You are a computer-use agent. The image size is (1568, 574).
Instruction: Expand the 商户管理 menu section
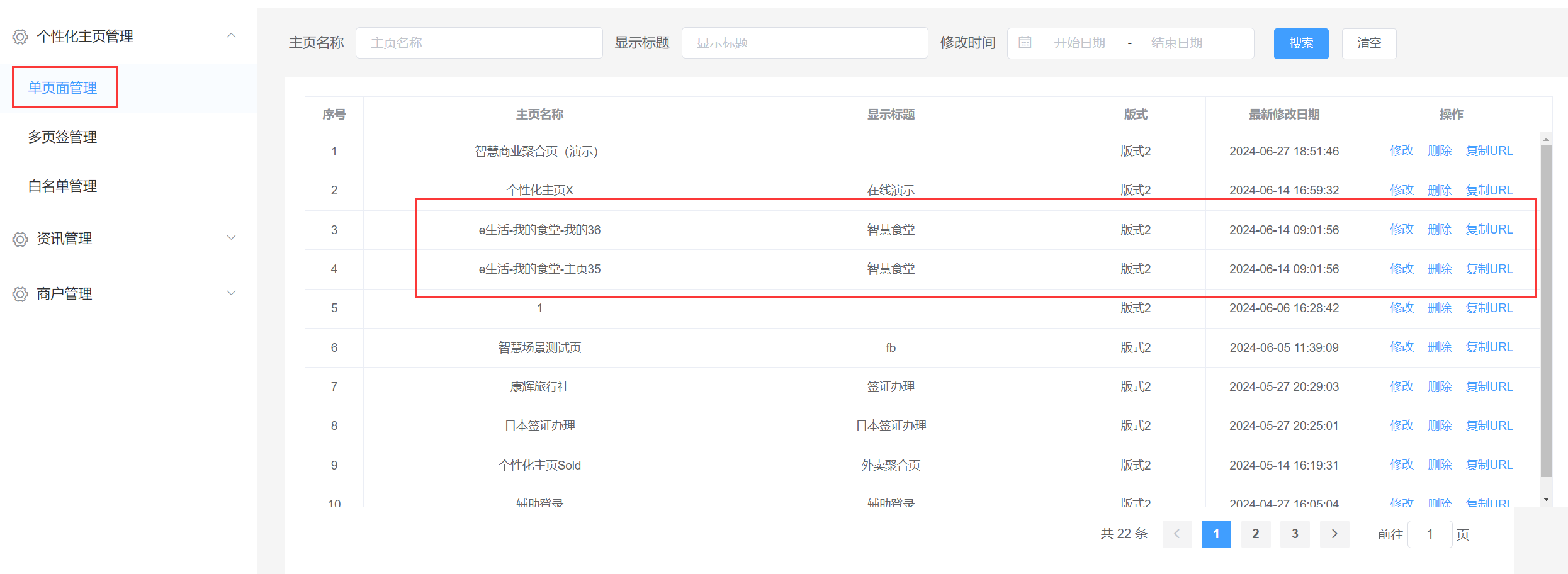point(231,293)
